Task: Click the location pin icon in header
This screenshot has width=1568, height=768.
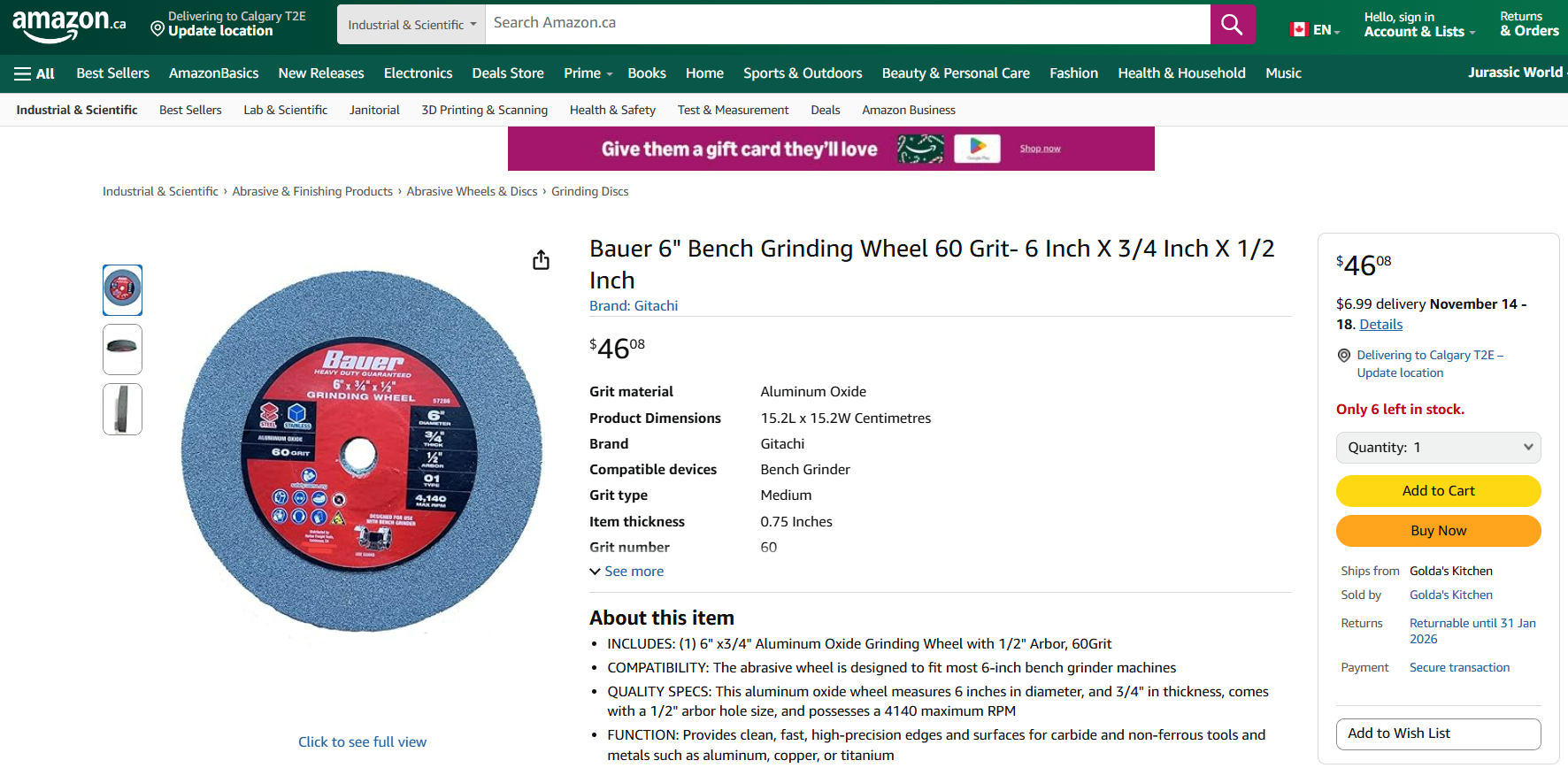Action: pos(158,29)
